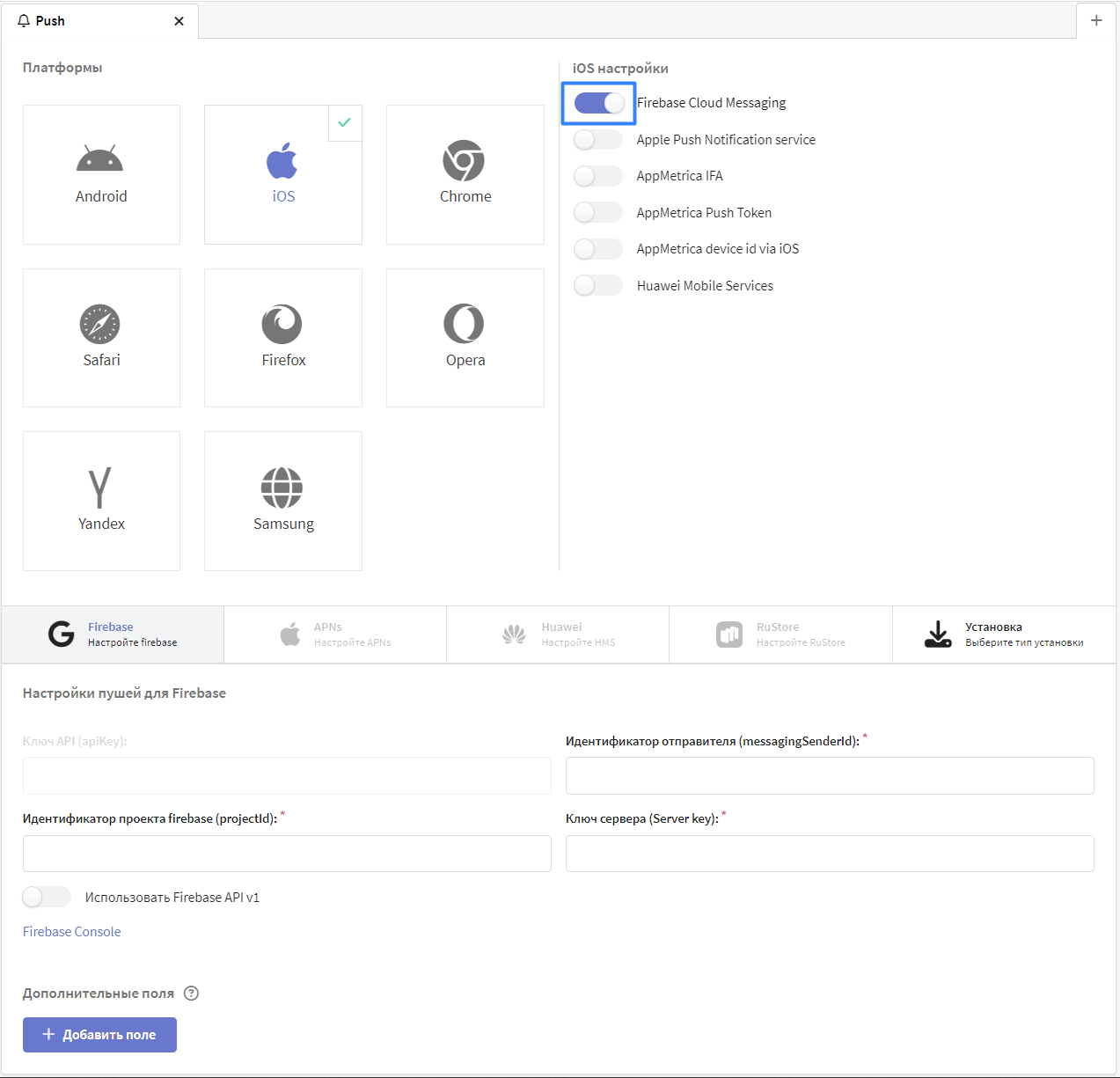Click the Huawei Mobile Services label
This screenshot has height=1078, width=1120.
coord(705,286)
